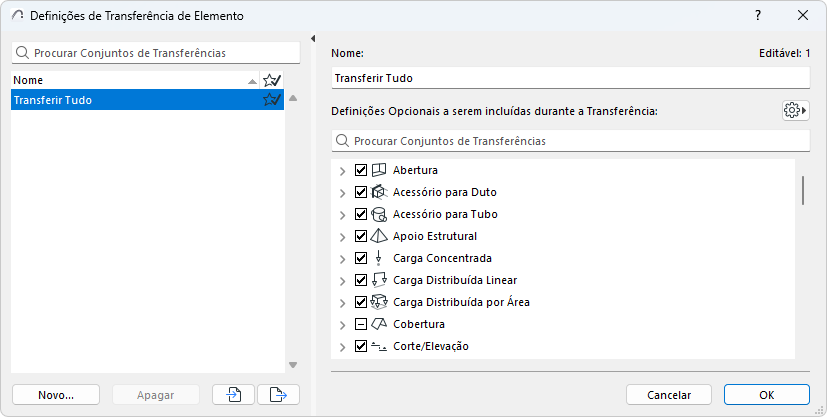
Task: Click the export transfer set icon button
Action: (x=278, y=395)
